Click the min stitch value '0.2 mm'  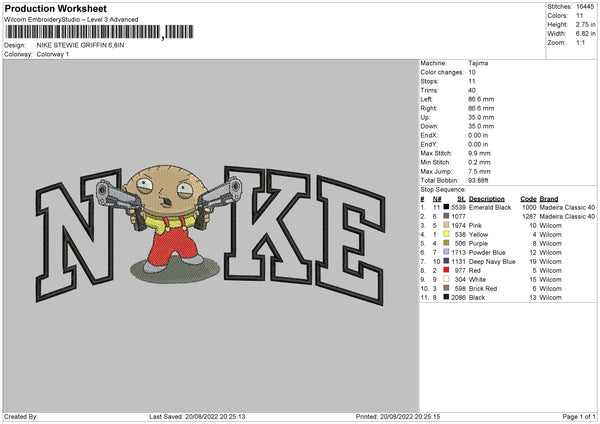point(479,162)
